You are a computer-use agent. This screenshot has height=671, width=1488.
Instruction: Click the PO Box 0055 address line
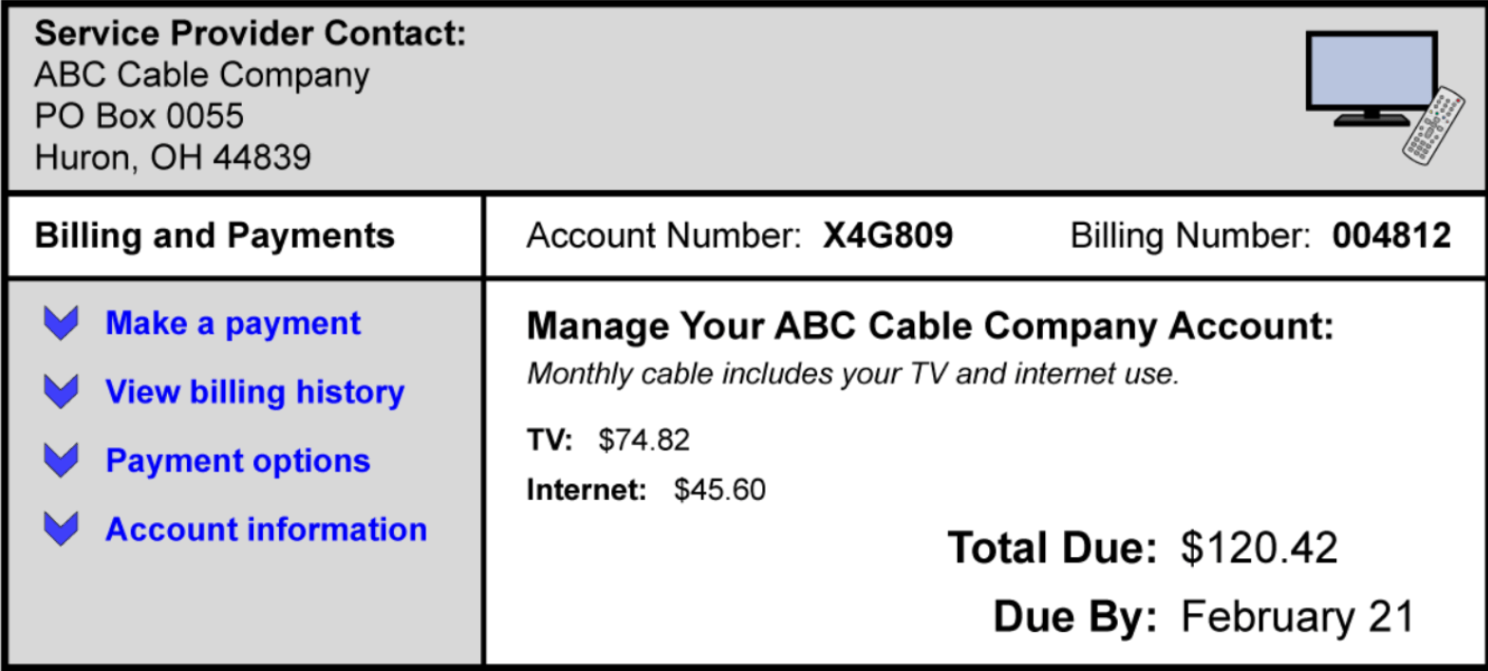click(x=139, y=116)
